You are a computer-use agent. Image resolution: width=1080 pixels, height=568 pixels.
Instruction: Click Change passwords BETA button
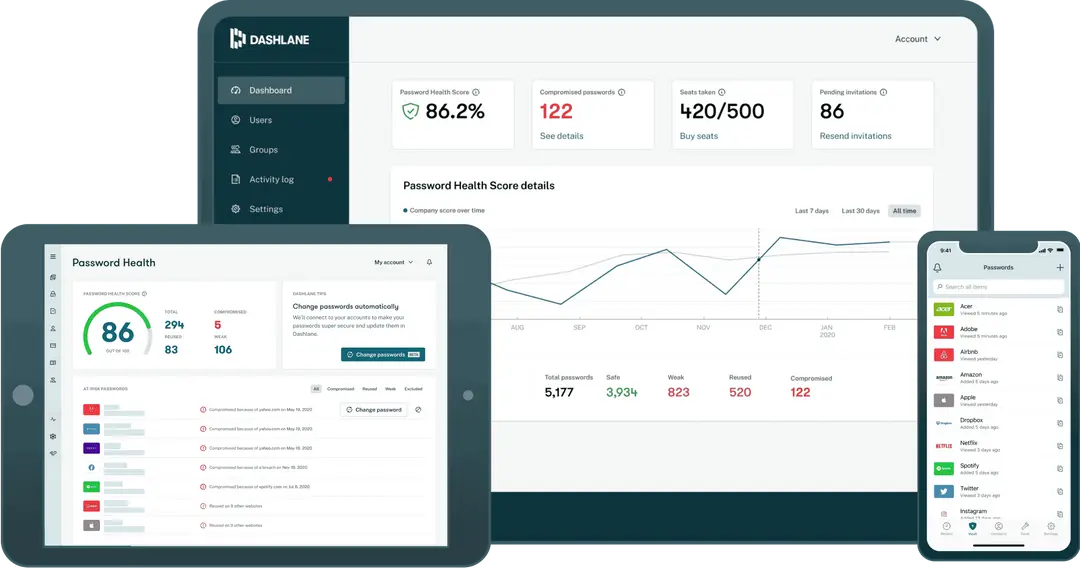point(383,355)
